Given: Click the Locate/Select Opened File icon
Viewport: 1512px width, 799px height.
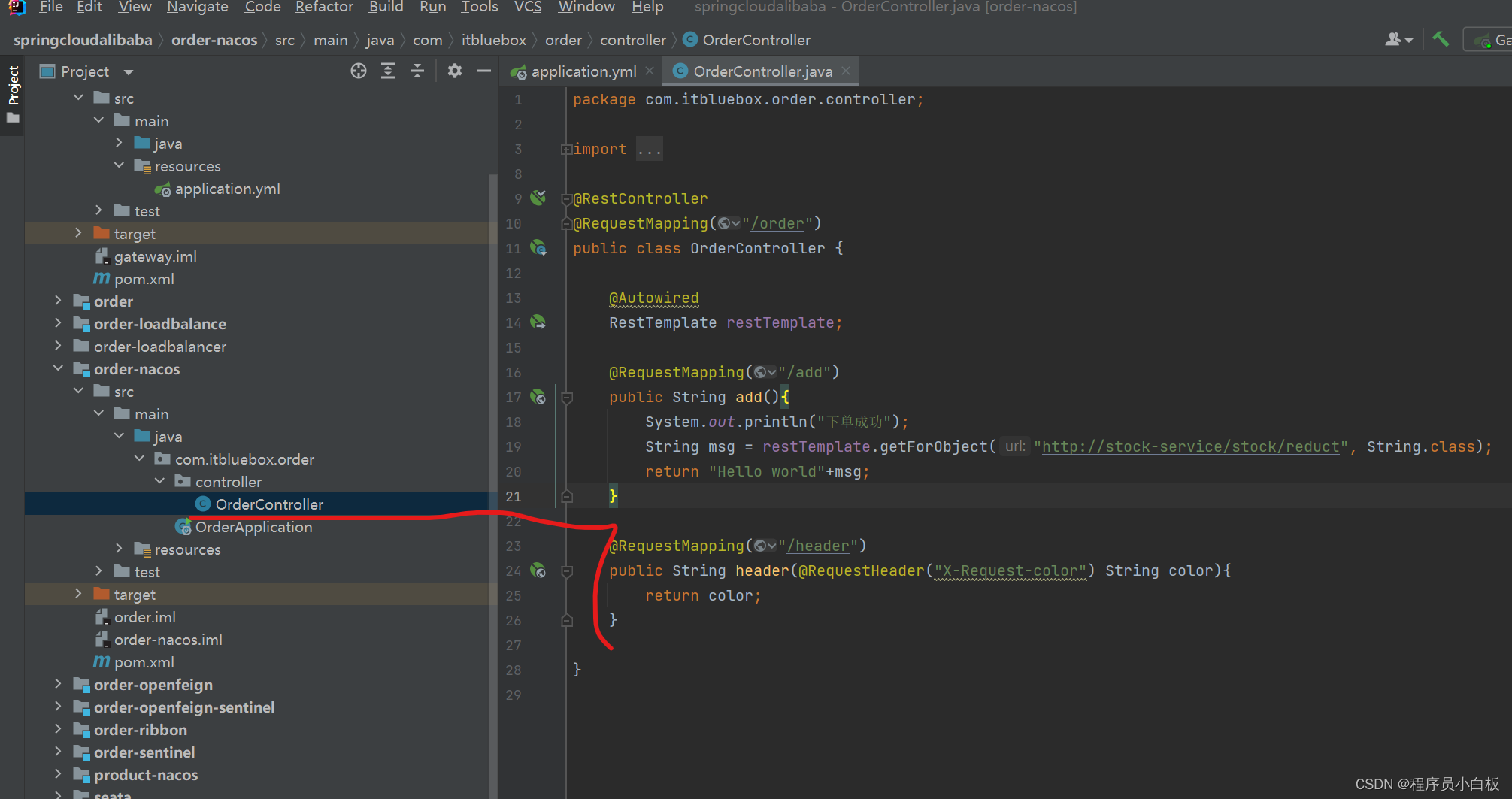Looking at the screenshot, I should (359, 71).
